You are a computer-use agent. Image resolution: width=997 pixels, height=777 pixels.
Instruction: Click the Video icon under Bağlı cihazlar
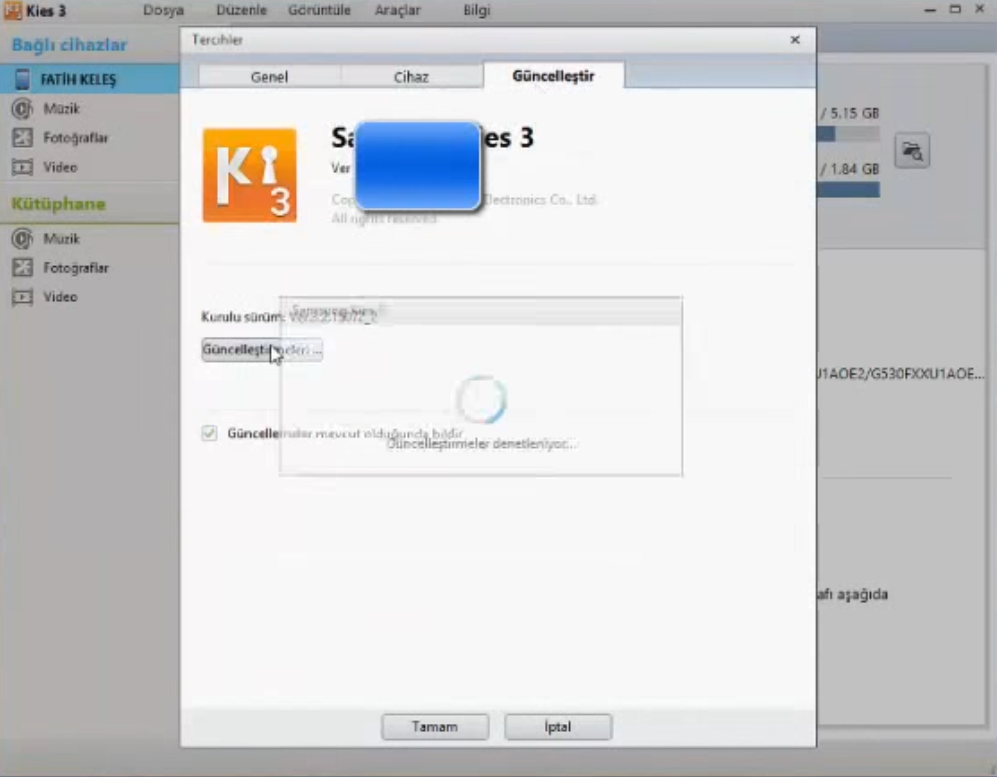(x=22, y=167)
